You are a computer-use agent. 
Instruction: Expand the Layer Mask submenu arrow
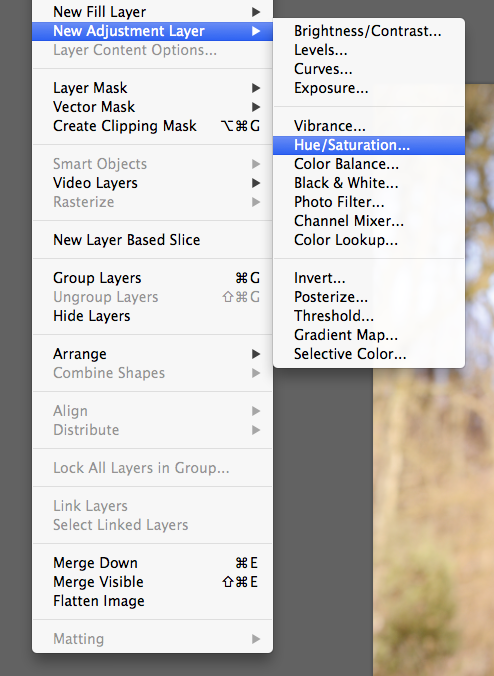(x=256, y=88)
